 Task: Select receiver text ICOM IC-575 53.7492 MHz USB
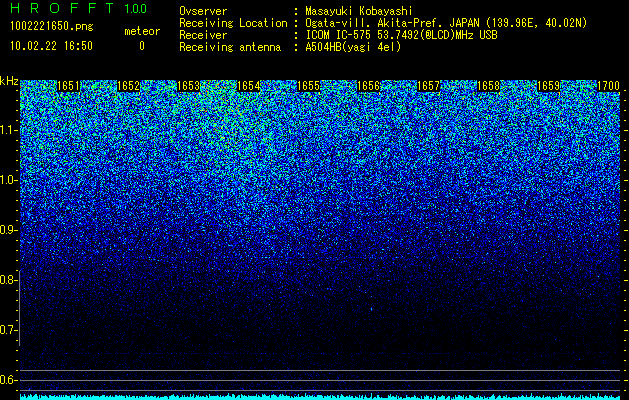point(401,35)
